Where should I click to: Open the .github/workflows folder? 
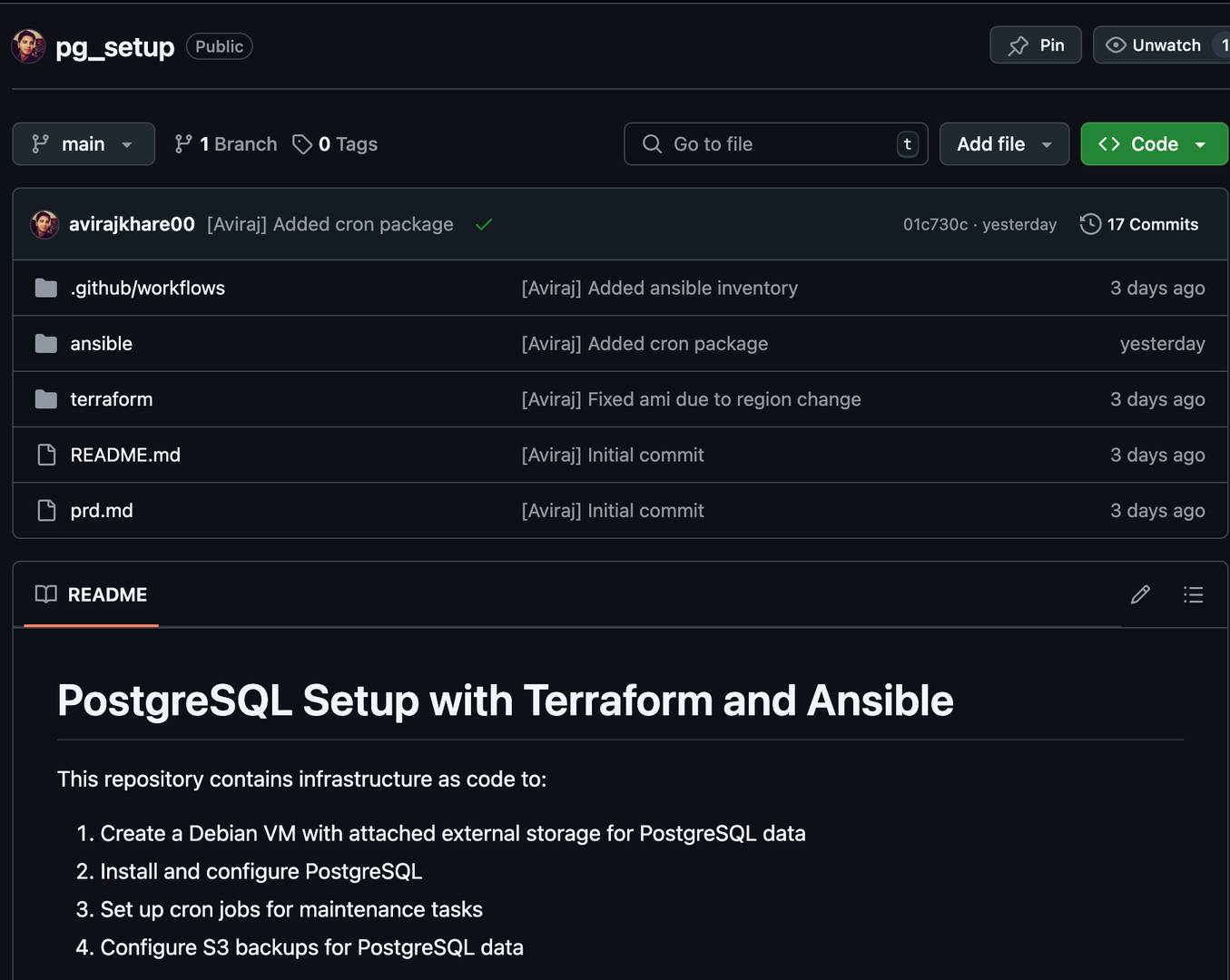(x=148, y=288)
